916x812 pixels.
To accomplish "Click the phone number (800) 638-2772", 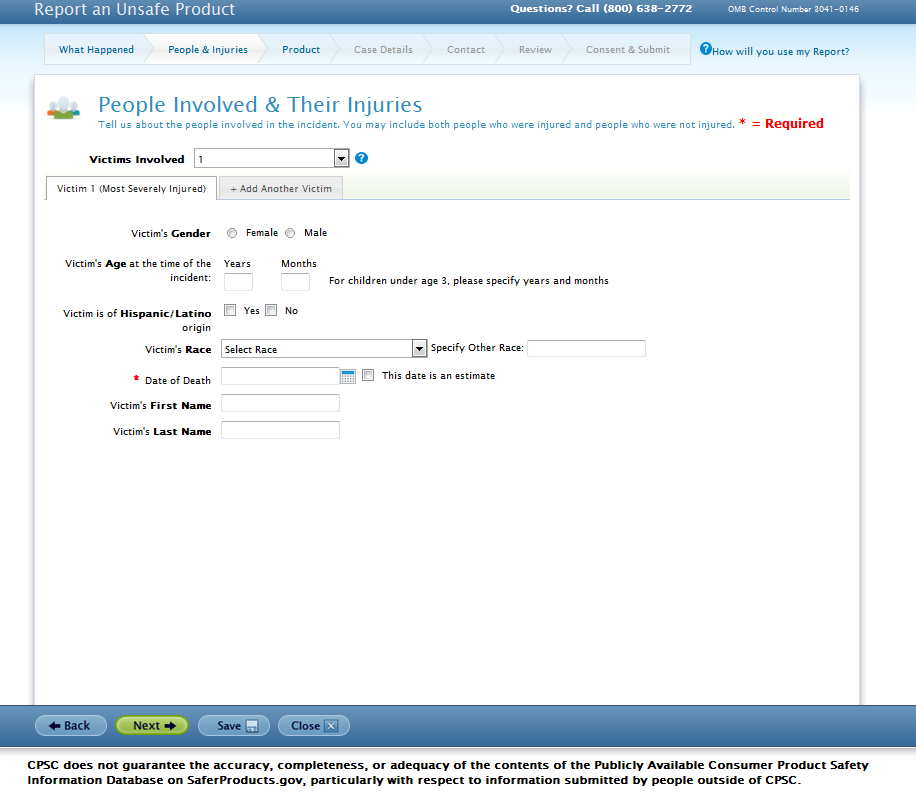I will point(647,9).
